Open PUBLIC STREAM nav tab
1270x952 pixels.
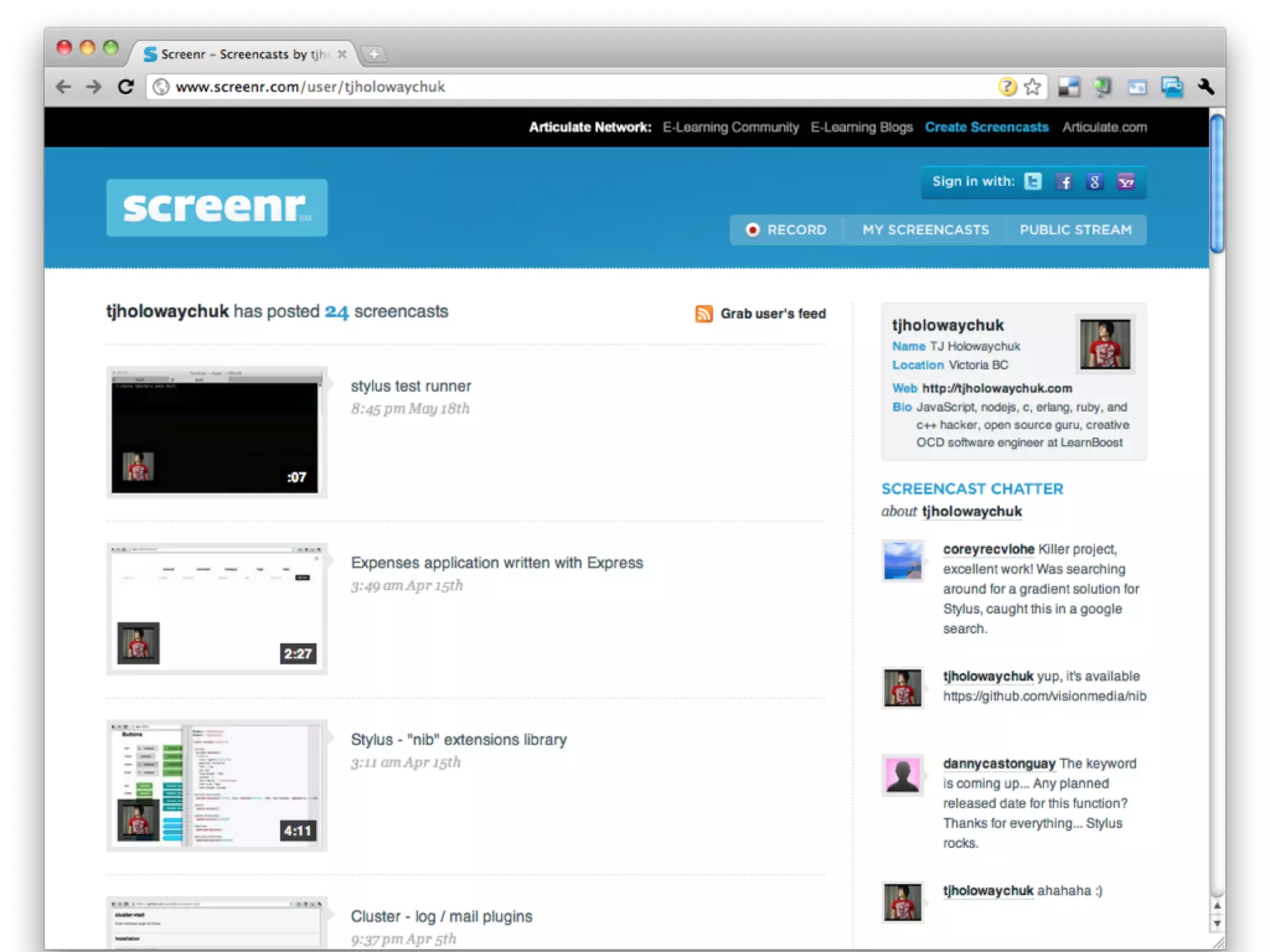(x=1075, y=230)
